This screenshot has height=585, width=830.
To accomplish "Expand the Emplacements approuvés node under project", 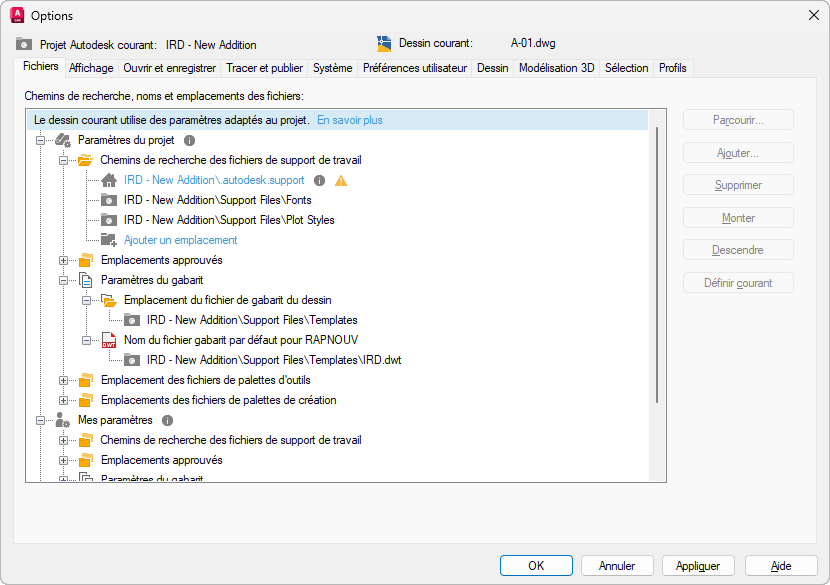I will (x=64, y=261).
